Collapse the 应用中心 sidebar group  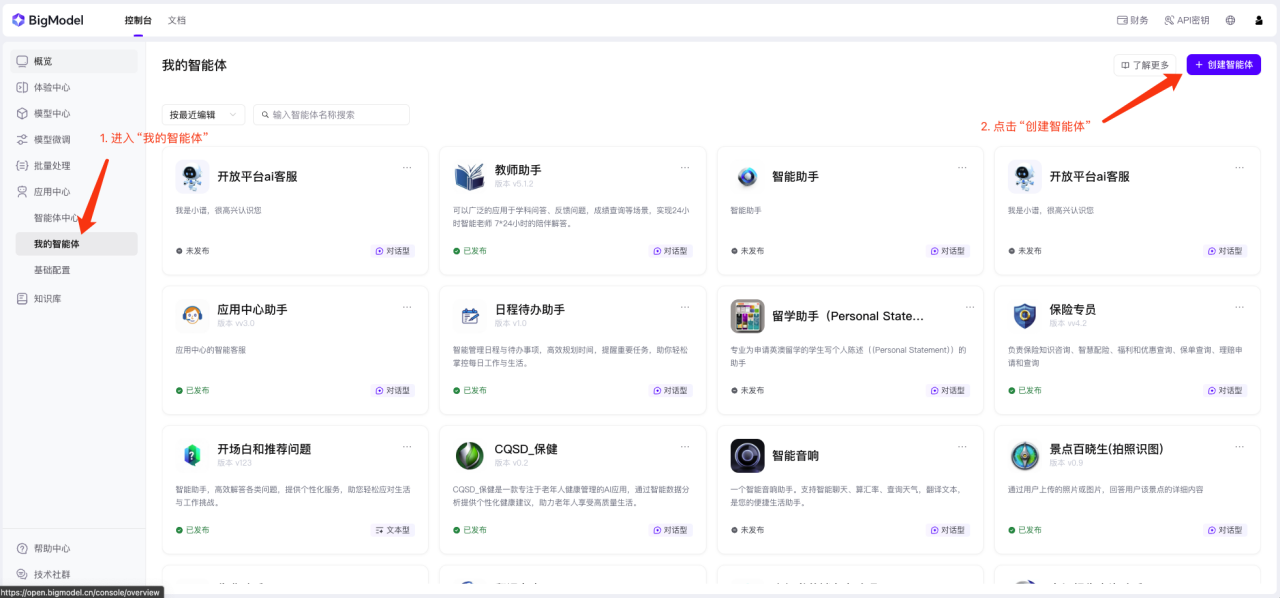point(74,191)
